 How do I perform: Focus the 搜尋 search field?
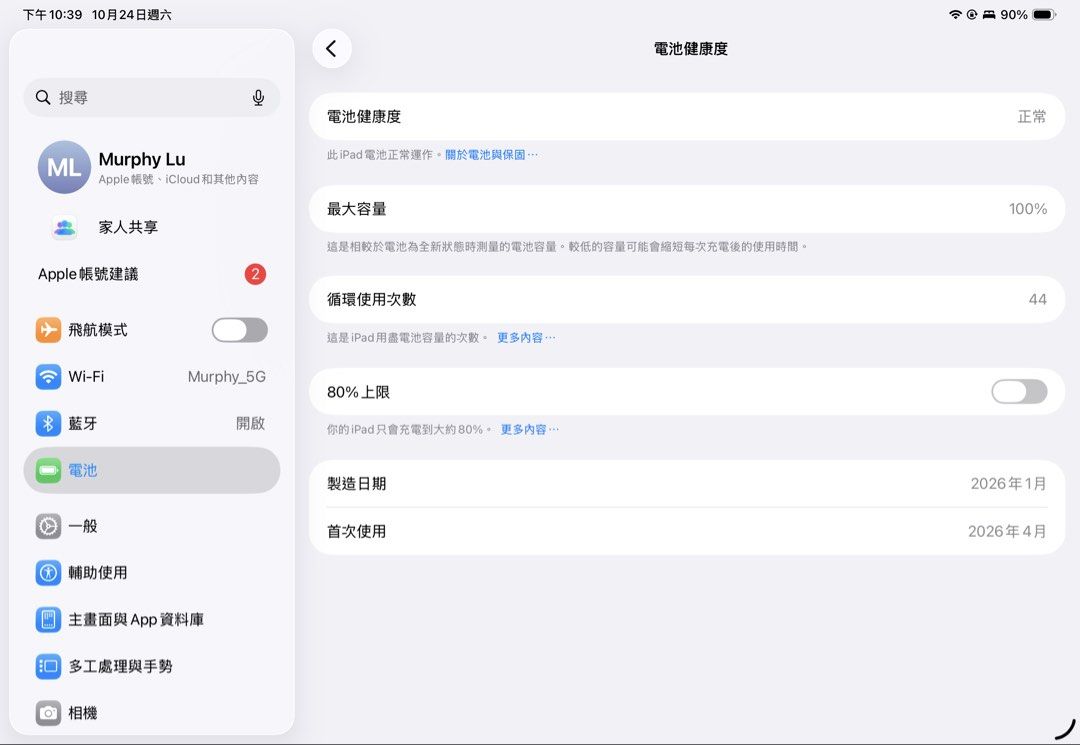(x=152, y=98)
